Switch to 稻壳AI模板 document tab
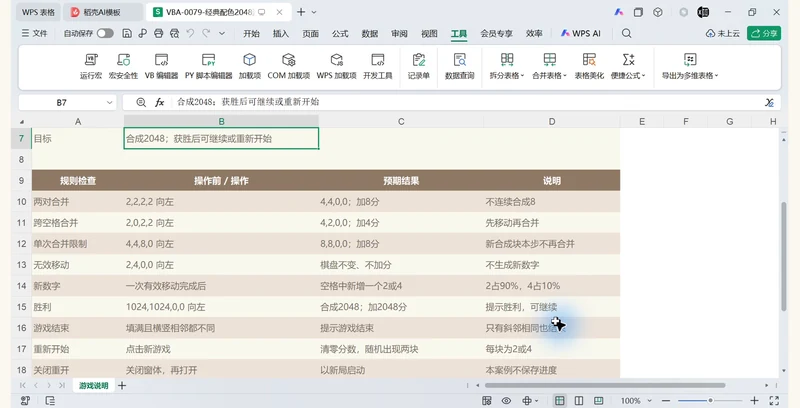The height and width of the screenshot is (408, 800). [x=103, y=12]
